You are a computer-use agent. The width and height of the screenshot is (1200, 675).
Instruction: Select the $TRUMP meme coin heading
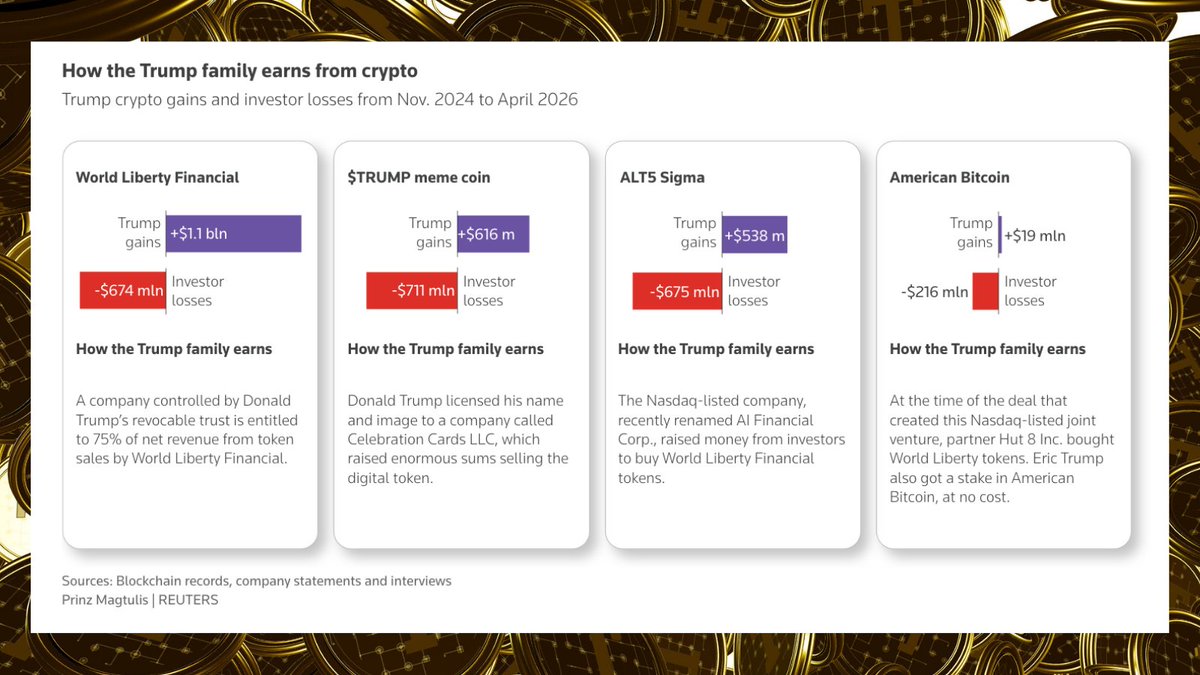point(419,177)
